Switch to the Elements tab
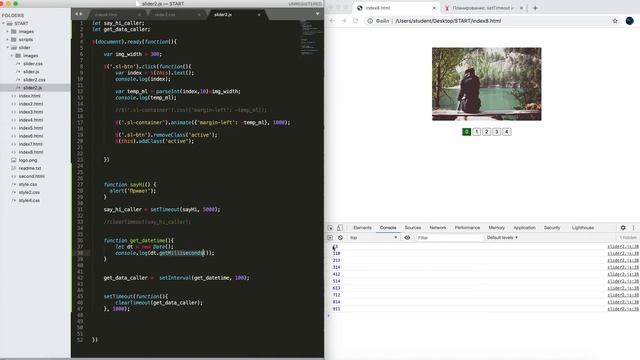Image resolution: width=640 pixels, height=360 pixels. tap(362, 228)
